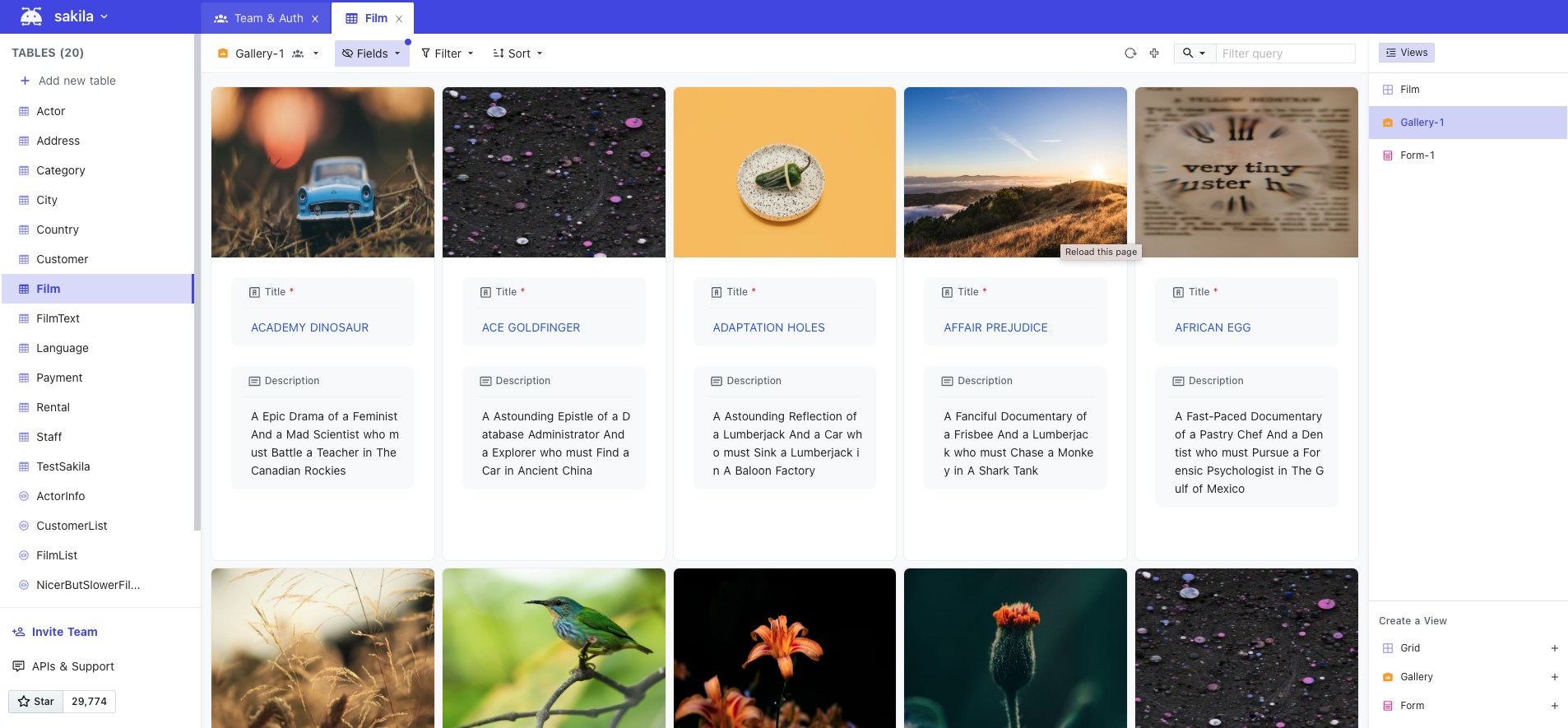
Task: Close the Team & Auth tab
Action: click(315, 18)
